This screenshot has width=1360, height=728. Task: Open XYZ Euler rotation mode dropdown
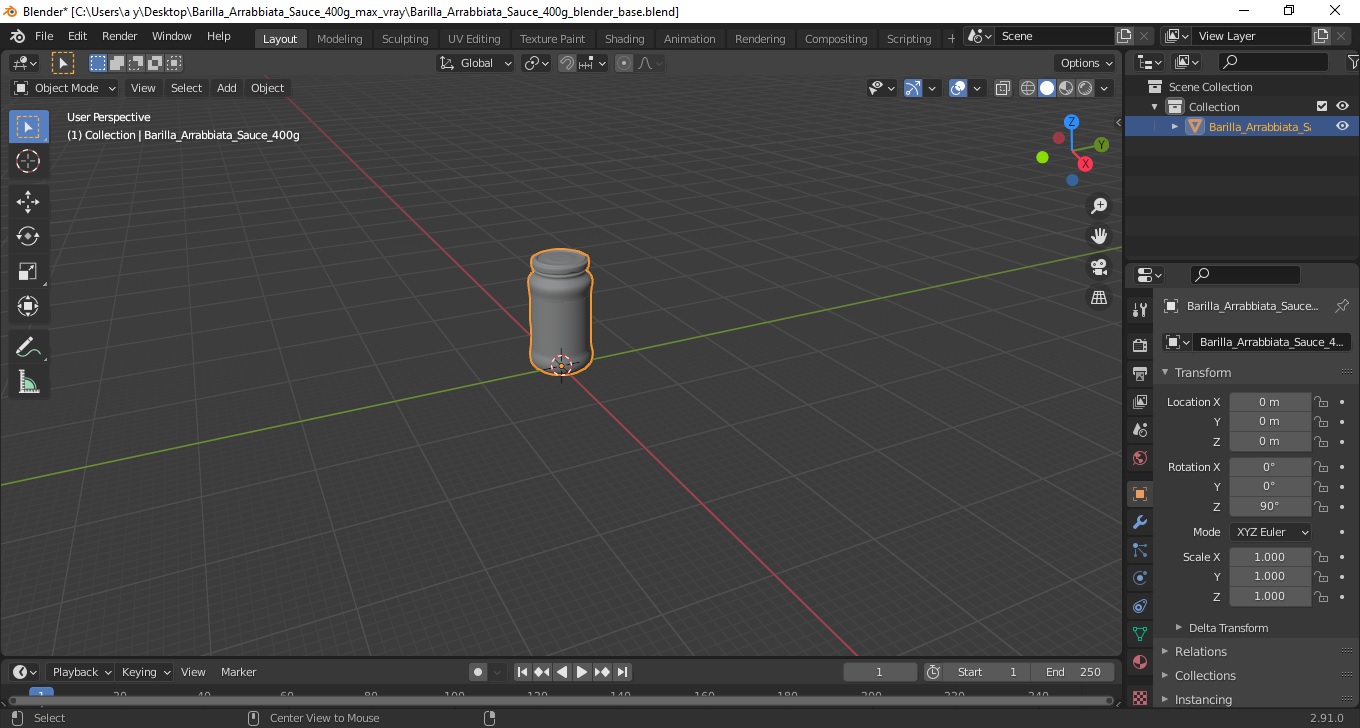point(1271,532)
